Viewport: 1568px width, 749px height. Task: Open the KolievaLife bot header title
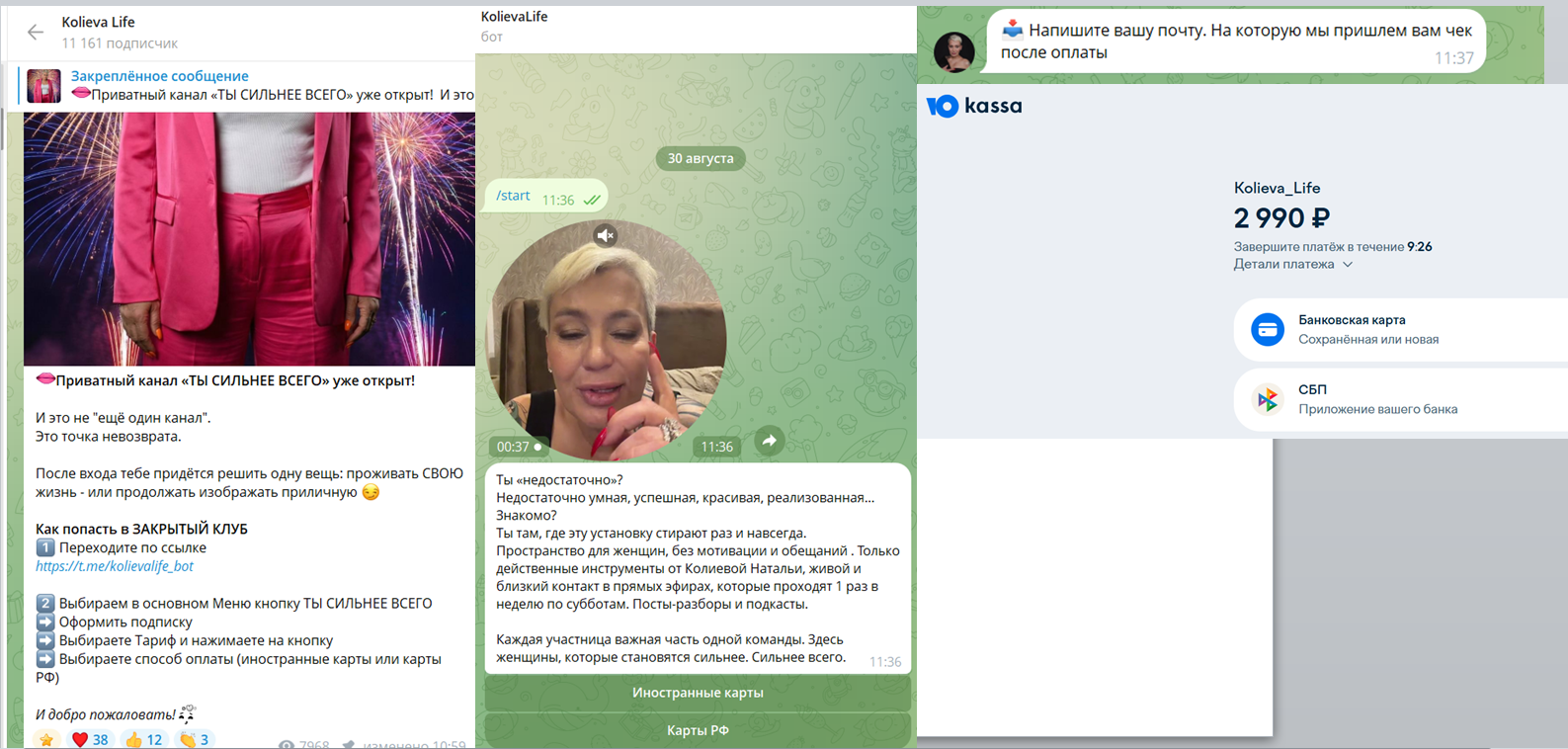(514, 17)
